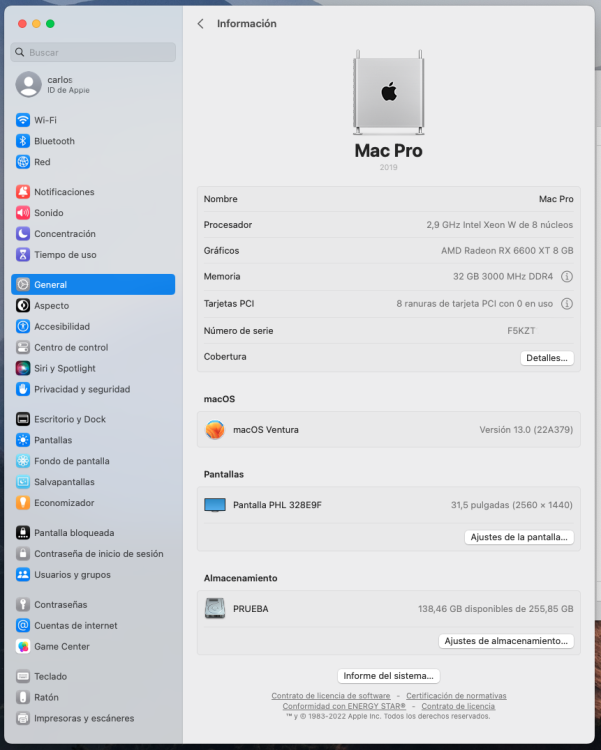The image size is (601, 750).
Task: Select Versión 13.0 (22A379) text
Action: [526, 430]
